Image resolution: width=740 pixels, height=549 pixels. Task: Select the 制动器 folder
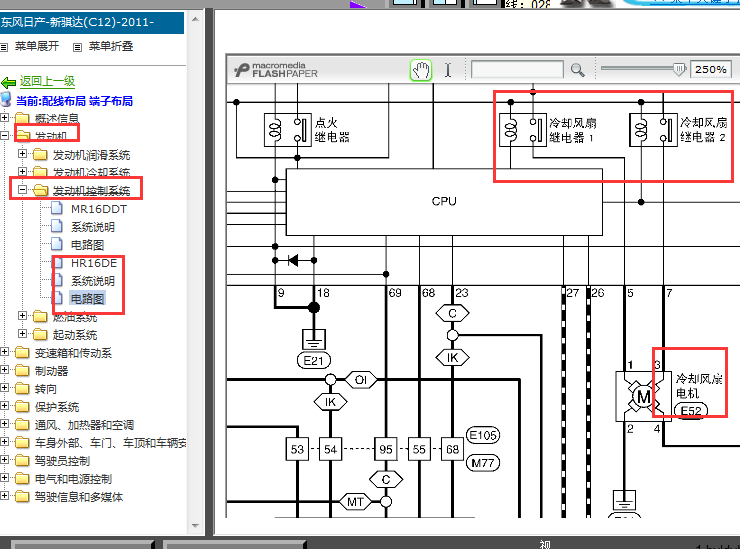point(51,371)
